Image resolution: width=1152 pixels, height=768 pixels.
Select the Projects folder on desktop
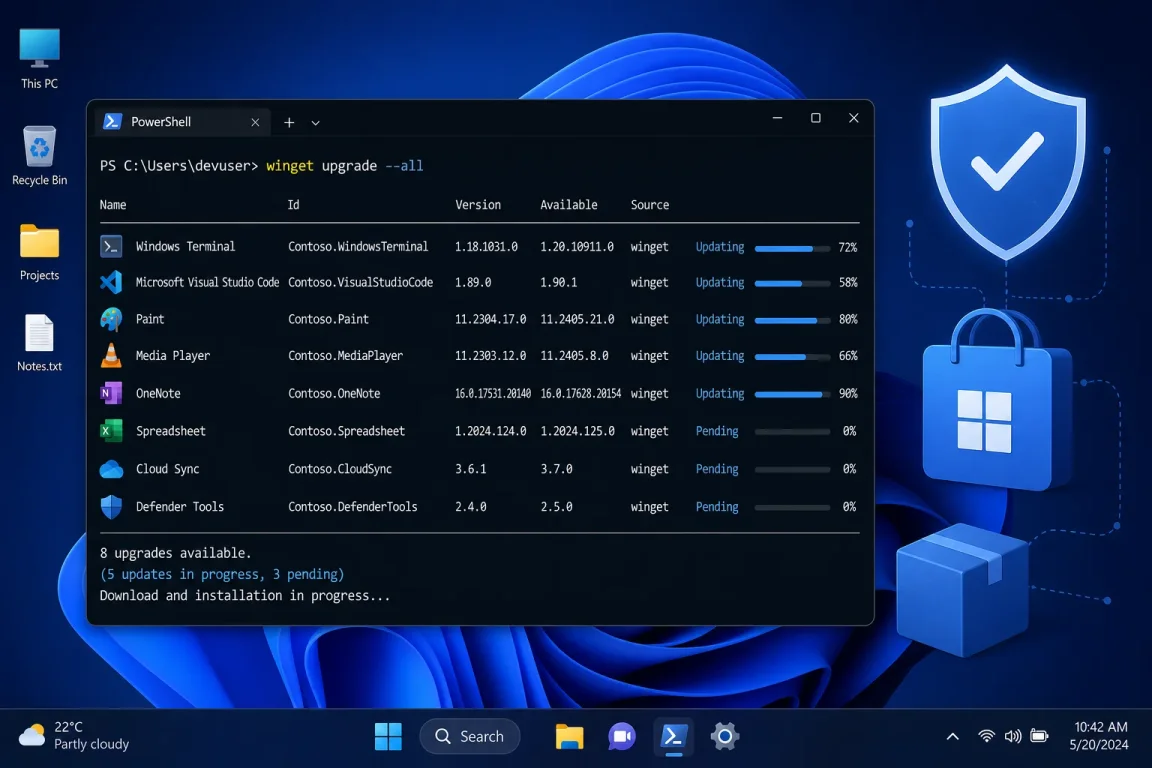(39, 253)
